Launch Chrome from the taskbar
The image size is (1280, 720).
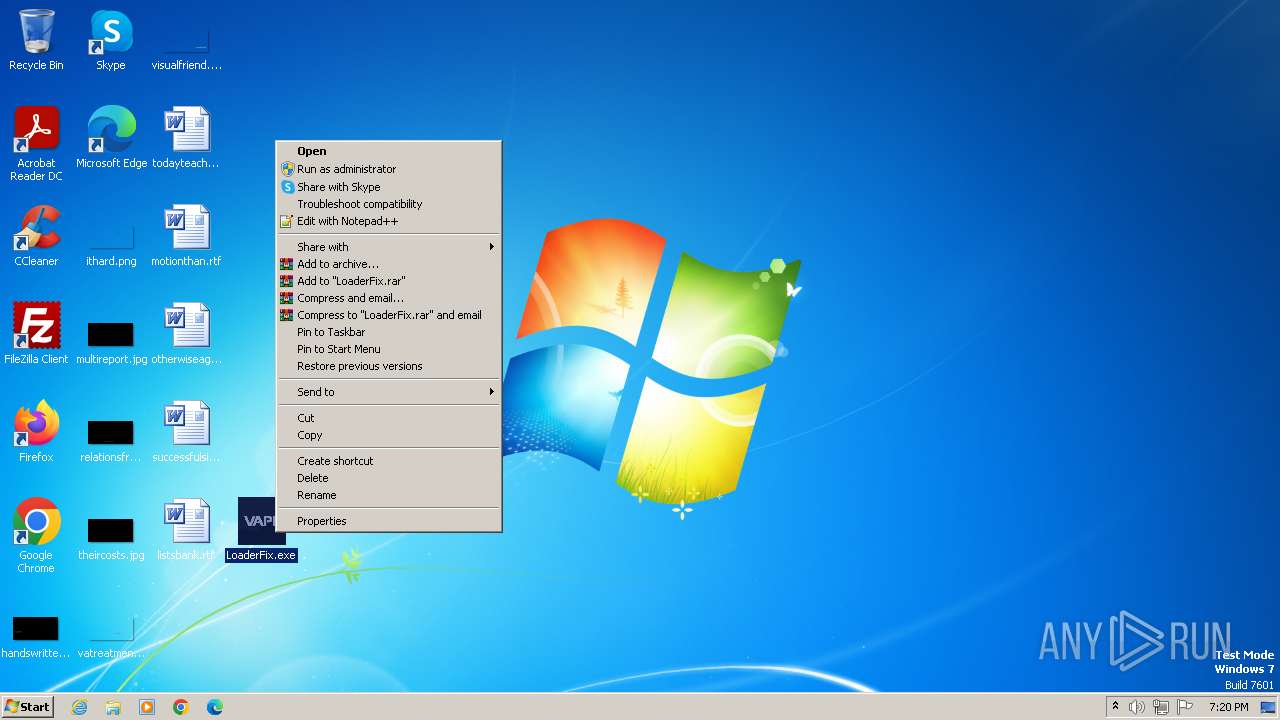[181, 707]
